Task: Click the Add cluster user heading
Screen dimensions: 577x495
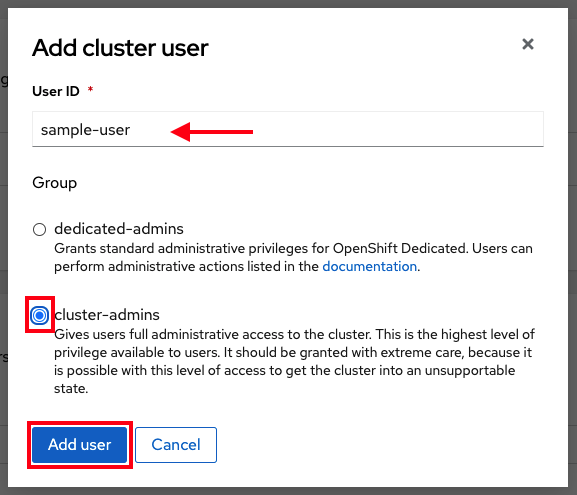Action: tap(120, 48)
